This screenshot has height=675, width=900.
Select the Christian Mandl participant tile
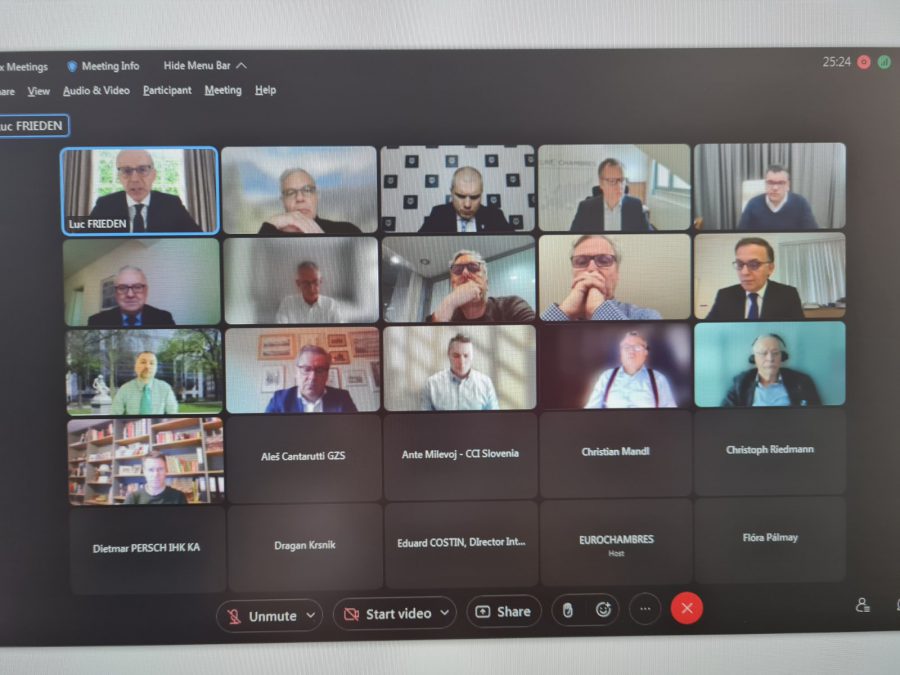(615, 452)
